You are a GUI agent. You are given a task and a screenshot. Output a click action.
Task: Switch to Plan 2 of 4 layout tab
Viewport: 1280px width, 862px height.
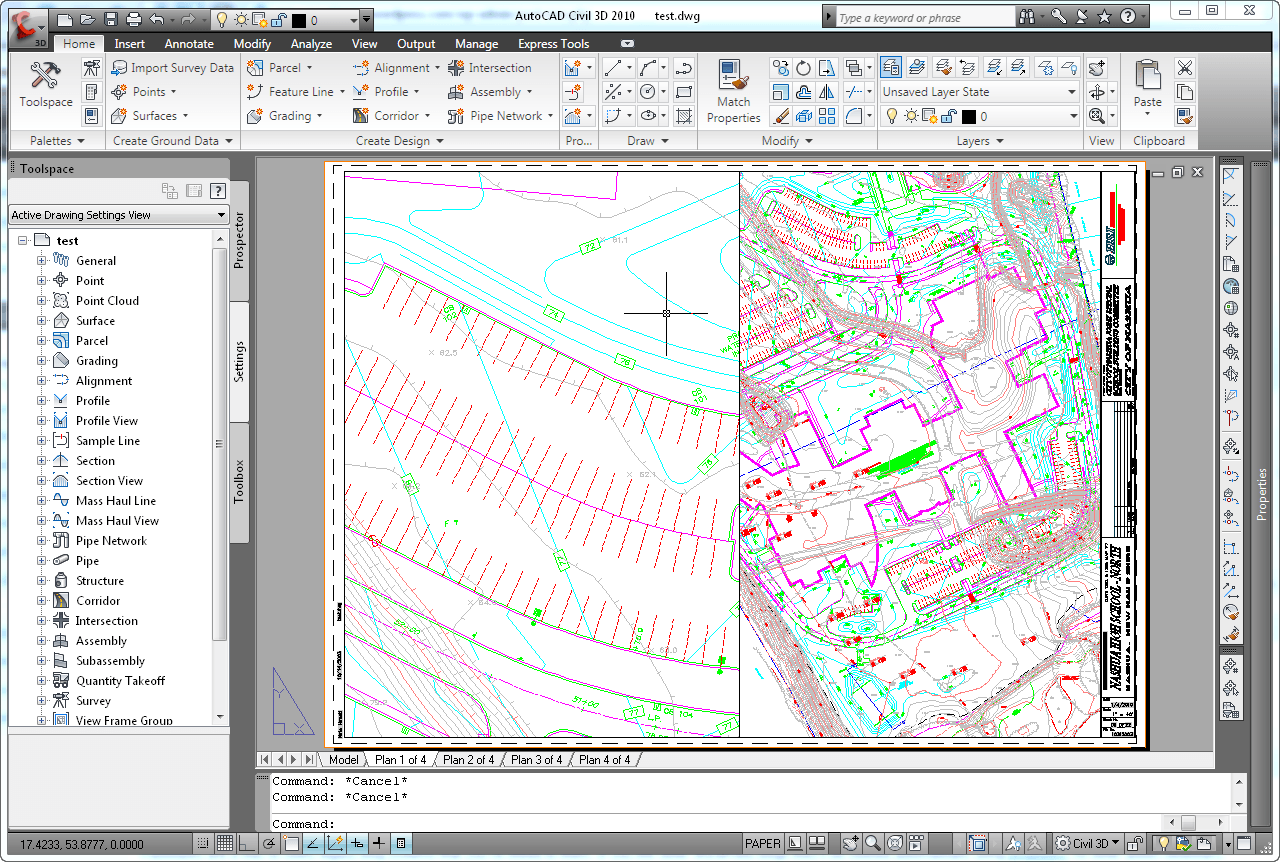pyautogui.click(x=468, y=760)
